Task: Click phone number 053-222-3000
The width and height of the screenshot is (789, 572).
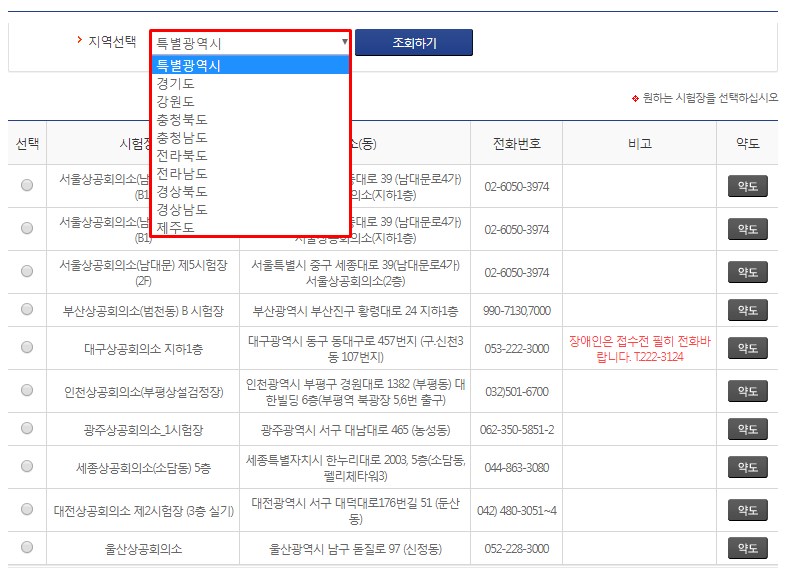Action: [x=517, y=349]
